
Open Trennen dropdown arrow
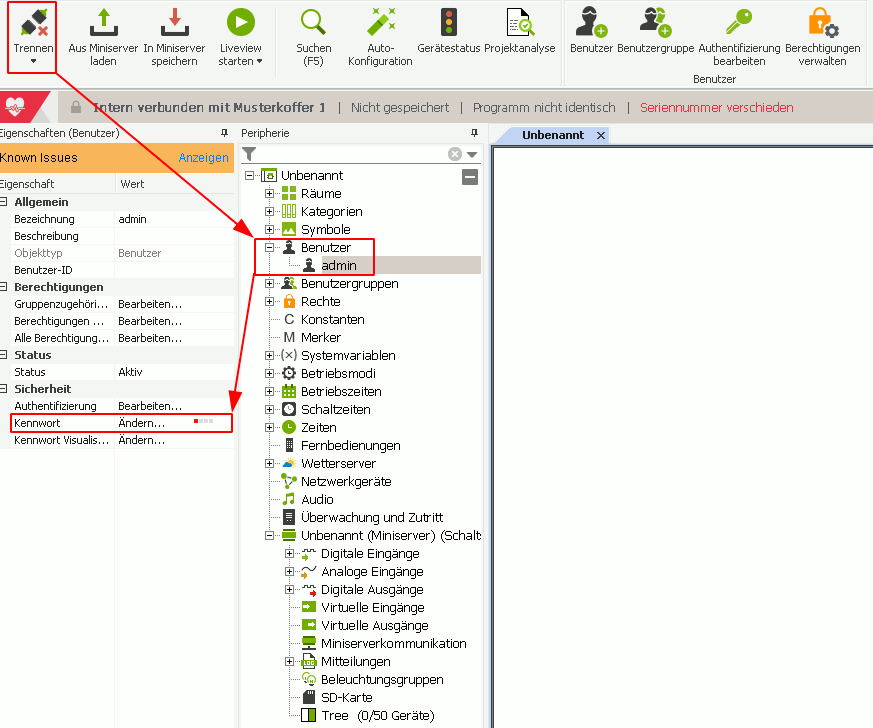(x=33, y=61)
